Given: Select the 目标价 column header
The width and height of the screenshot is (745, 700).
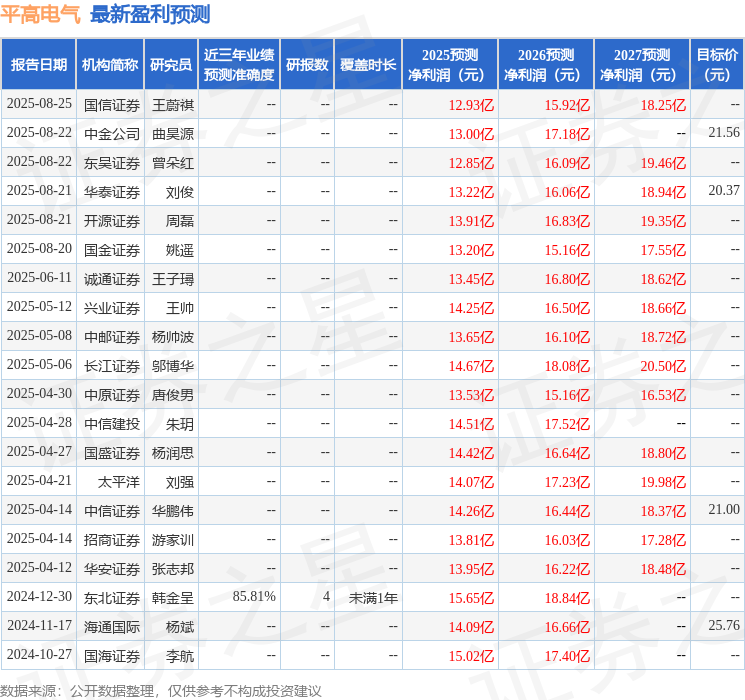Looking at the screenshot, I should (716, 65).
